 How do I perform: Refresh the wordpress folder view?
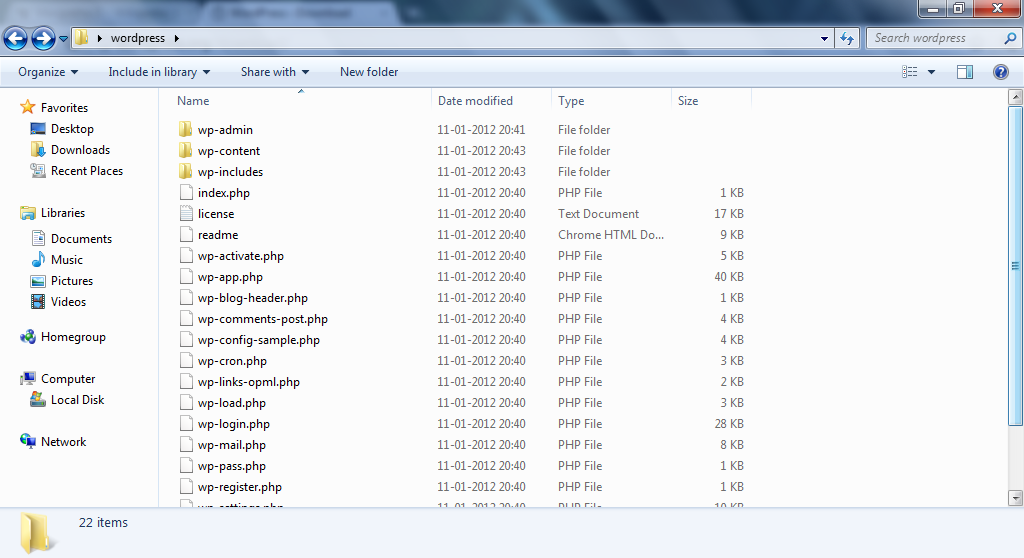(847, 39)
